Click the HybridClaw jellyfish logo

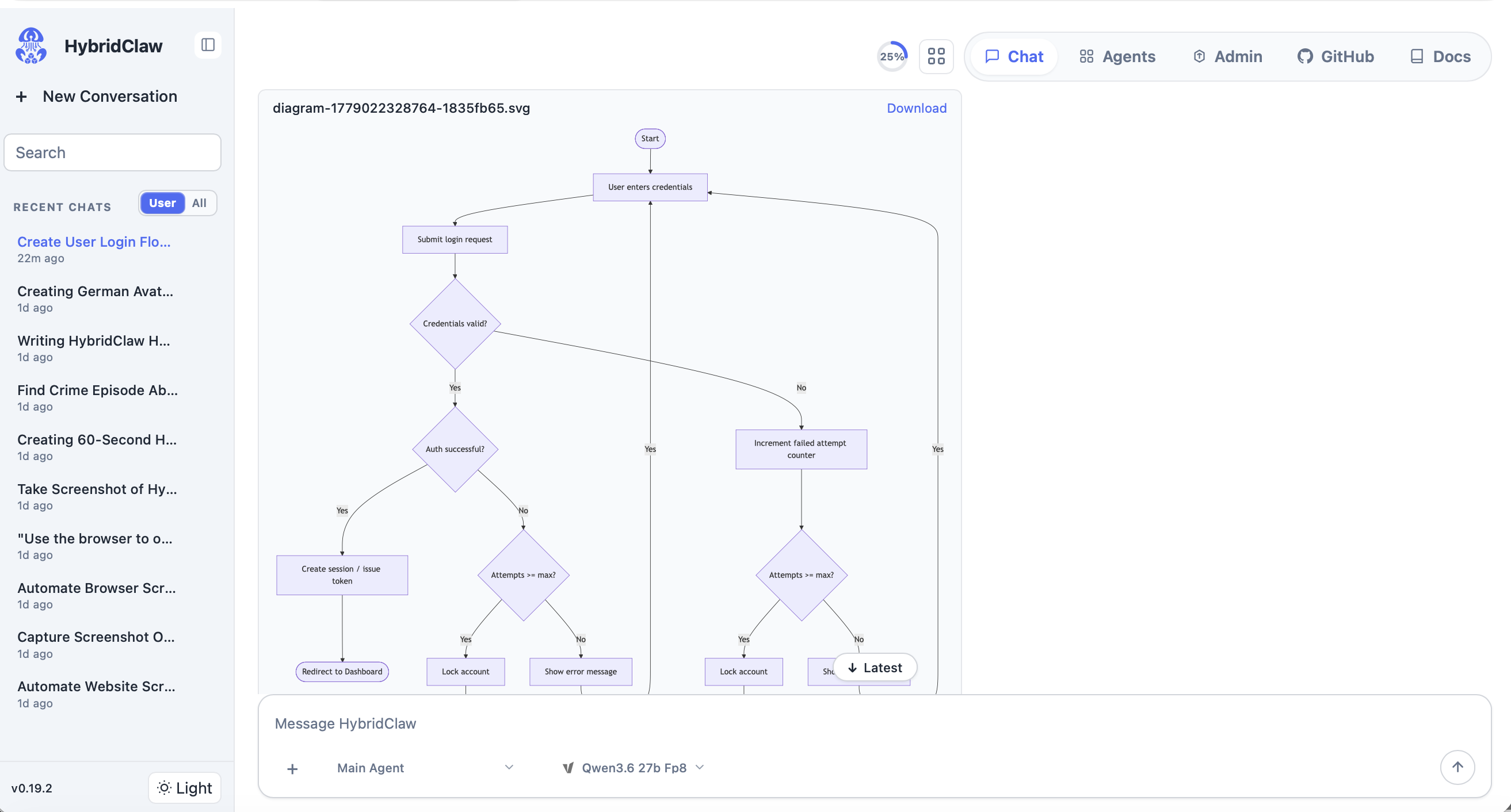pos(31,46)
